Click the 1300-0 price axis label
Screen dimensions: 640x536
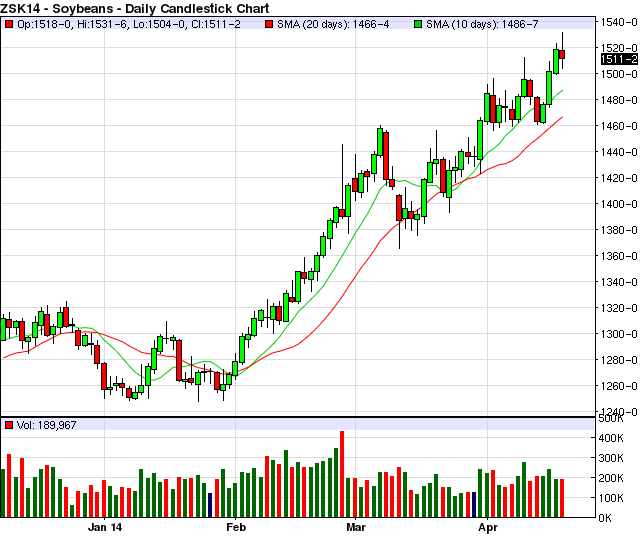(x=619, y=334)
